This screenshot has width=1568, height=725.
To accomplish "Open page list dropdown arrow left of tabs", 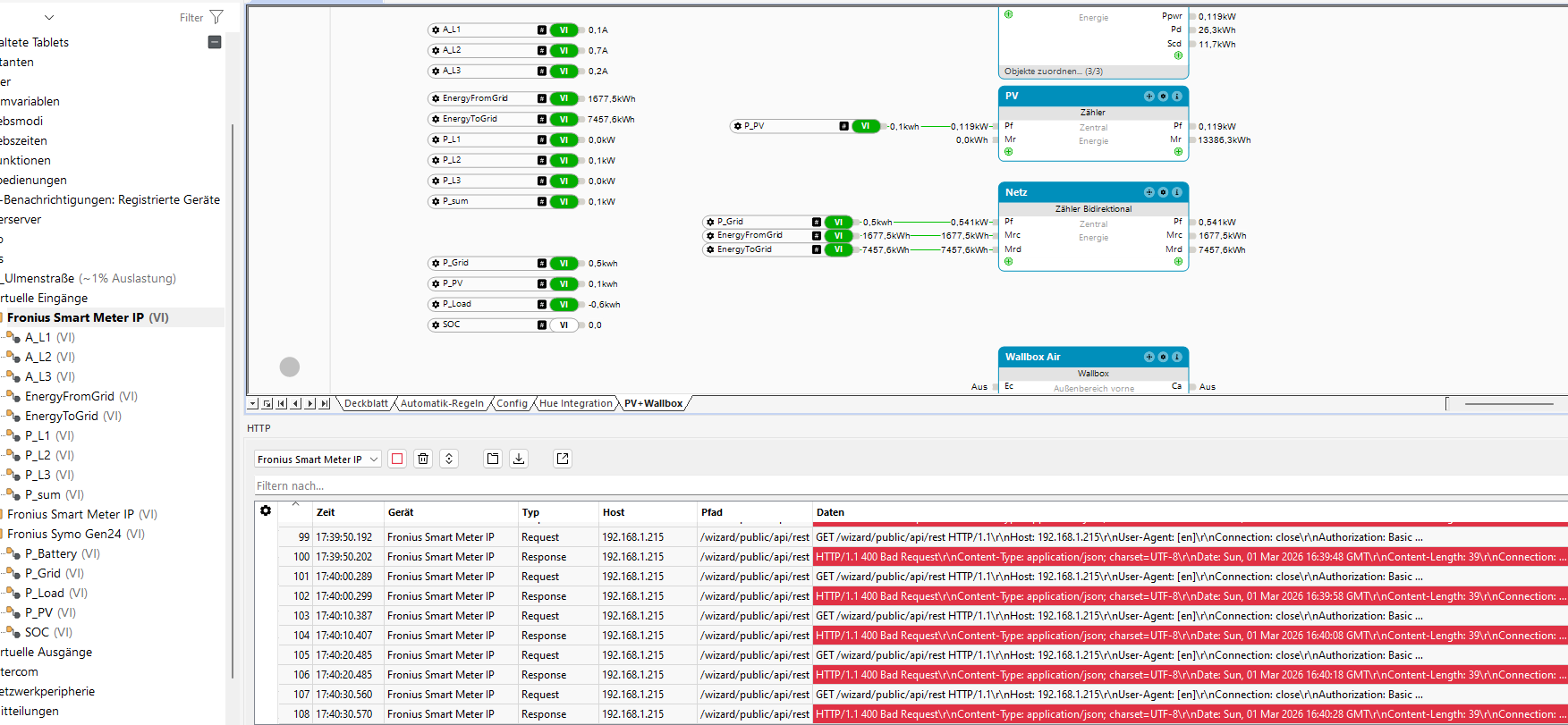I will (x=253, y=404).
